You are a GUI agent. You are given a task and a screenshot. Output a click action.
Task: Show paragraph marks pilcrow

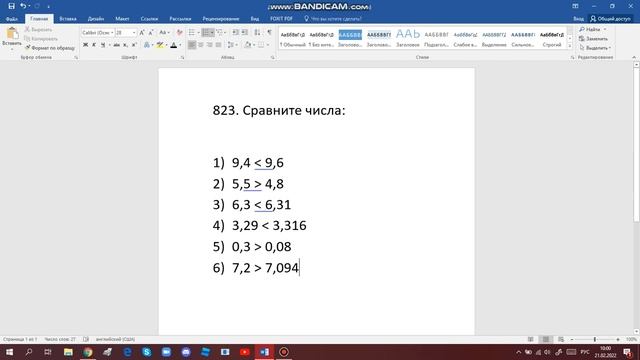tap(269, 32)
